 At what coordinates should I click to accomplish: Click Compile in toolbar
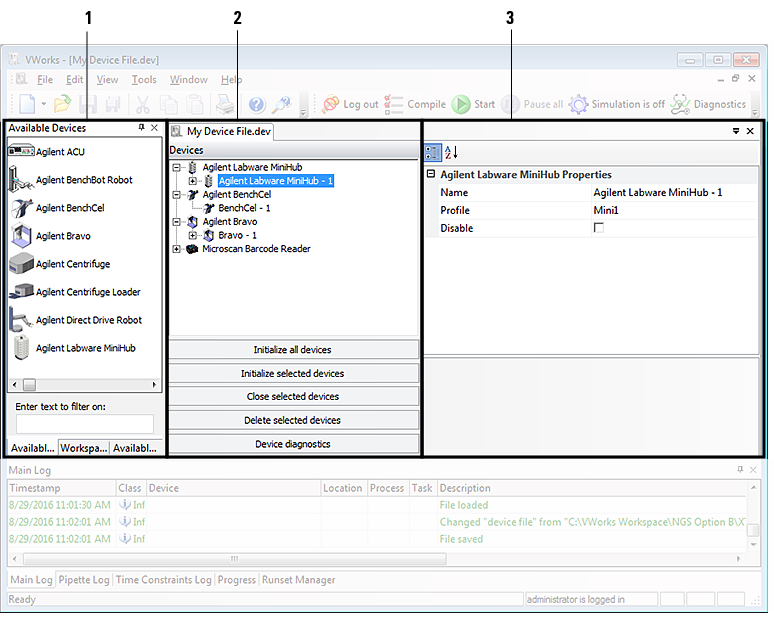click(x=415, y=104)
